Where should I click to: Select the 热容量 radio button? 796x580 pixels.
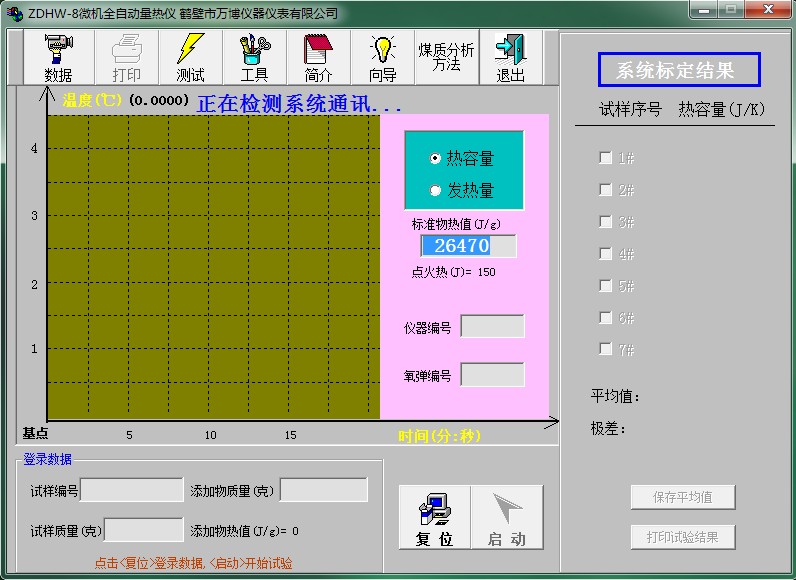(435, 158)
